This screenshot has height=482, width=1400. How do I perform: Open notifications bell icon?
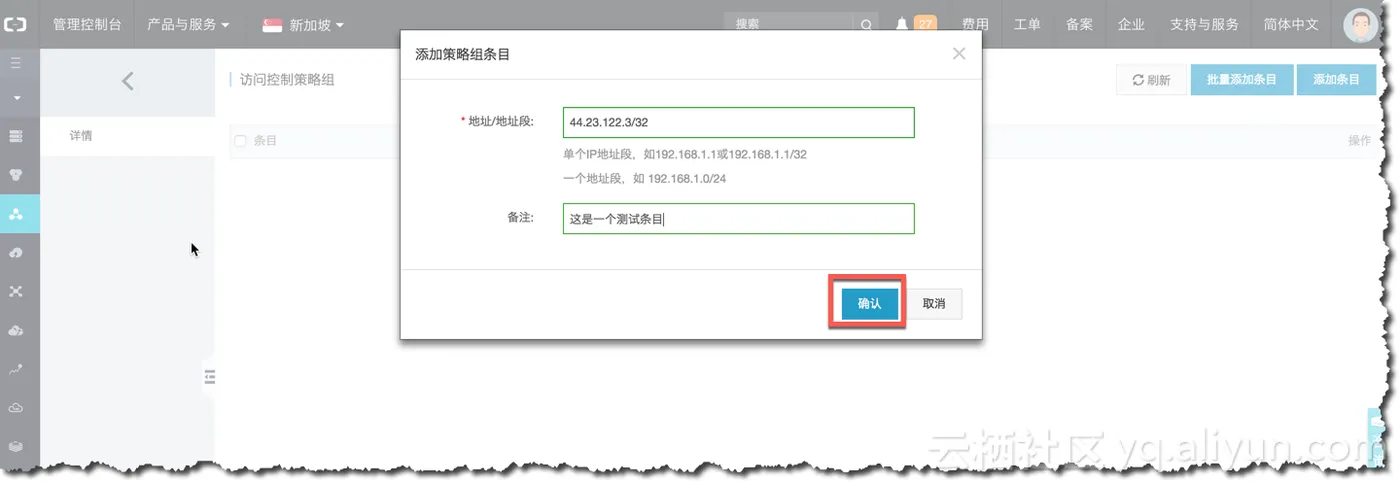[902, 24]
